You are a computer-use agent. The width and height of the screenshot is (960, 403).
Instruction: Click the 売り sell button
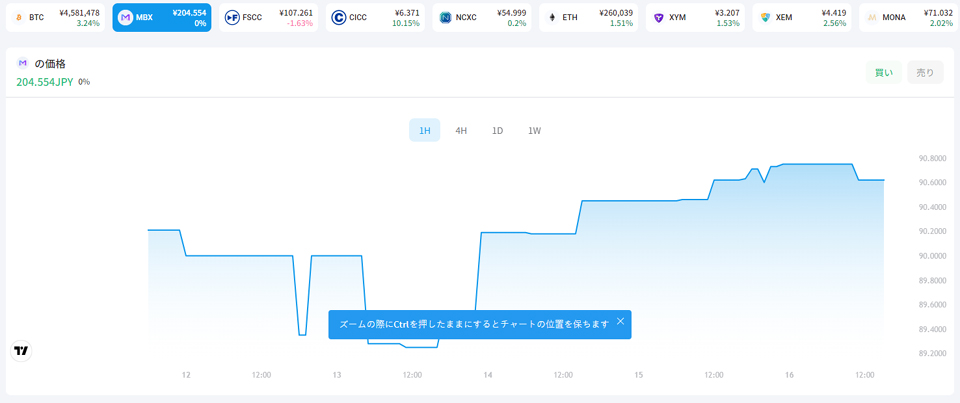tap(925, 72)
